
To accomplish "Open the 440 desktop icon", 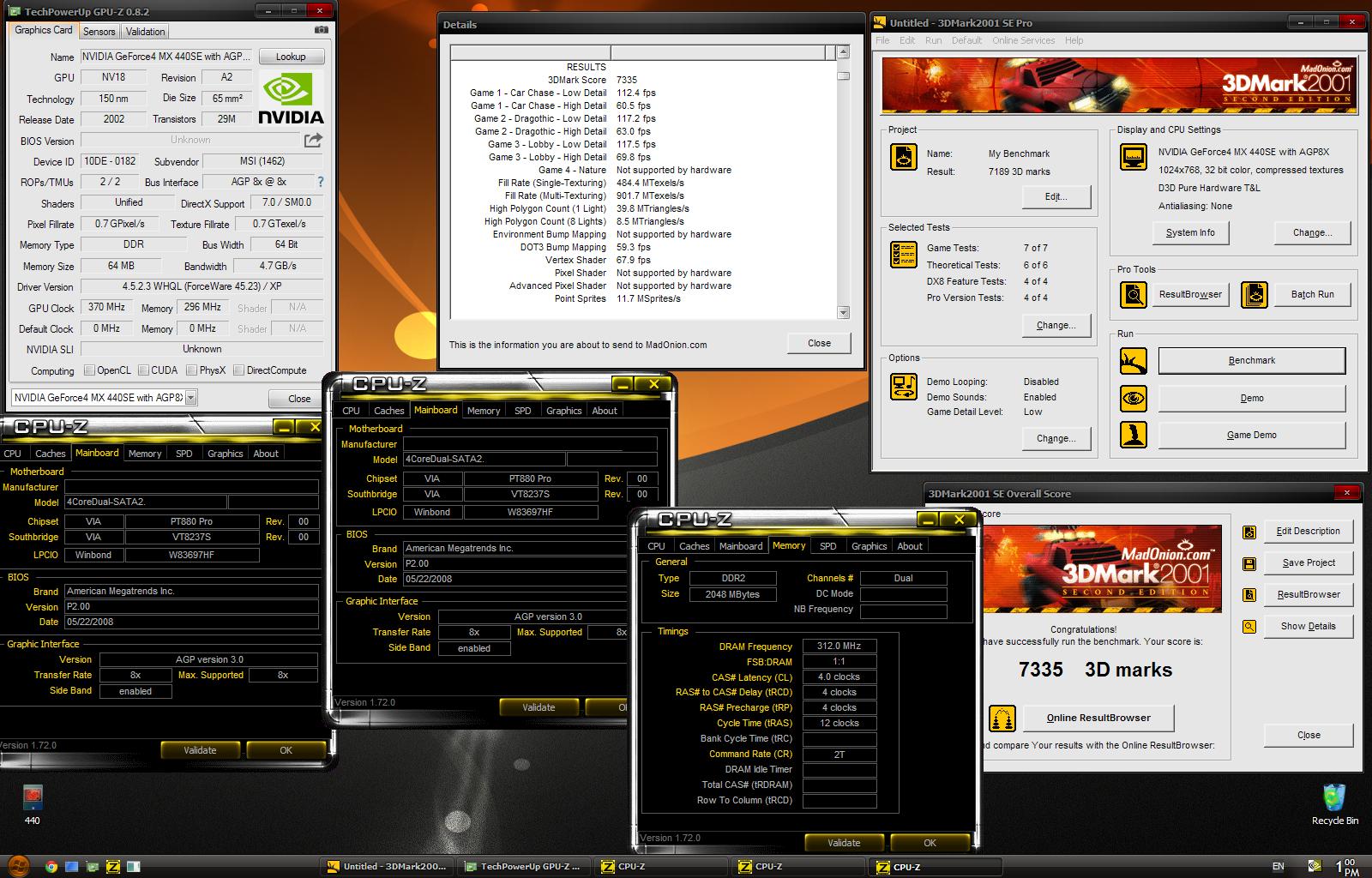I will pos(32,804).
